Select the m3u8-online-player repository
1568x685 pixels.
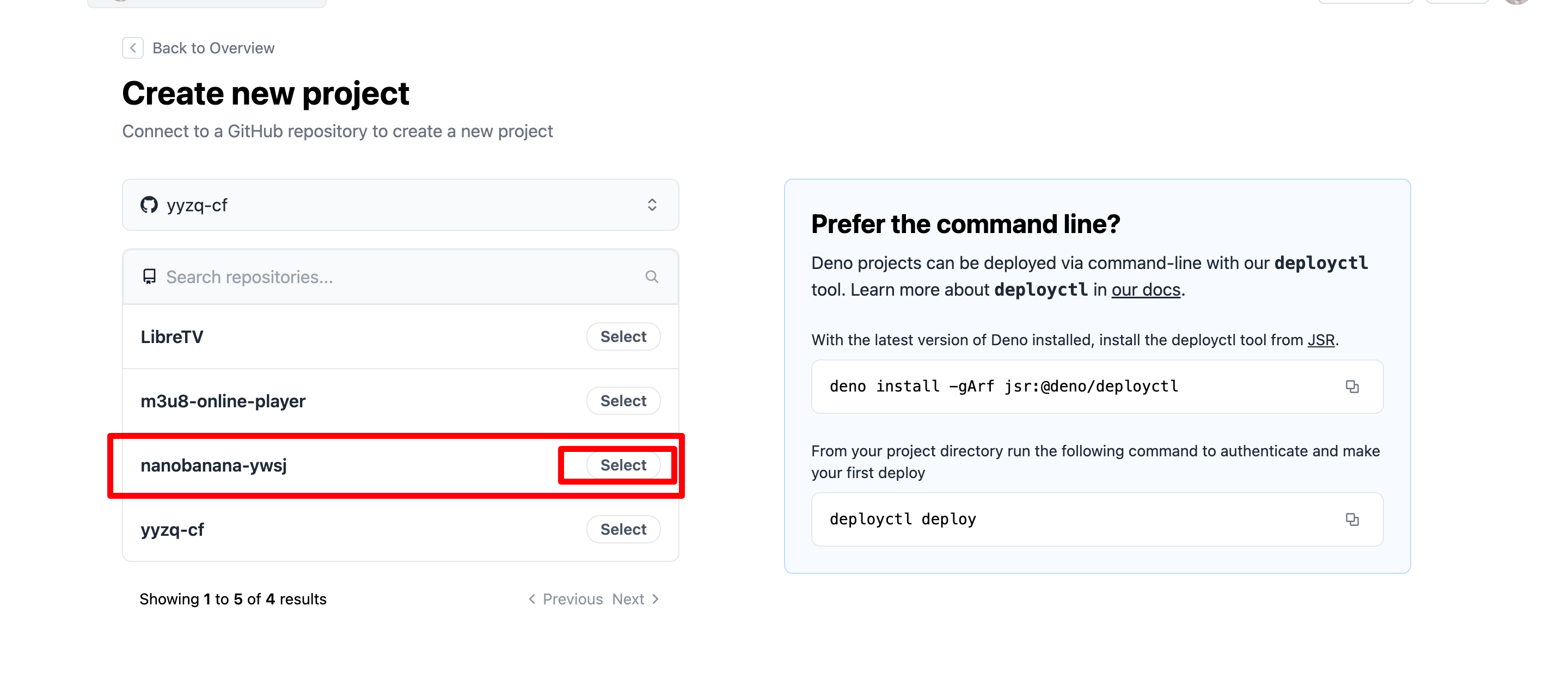pos(623,401)
